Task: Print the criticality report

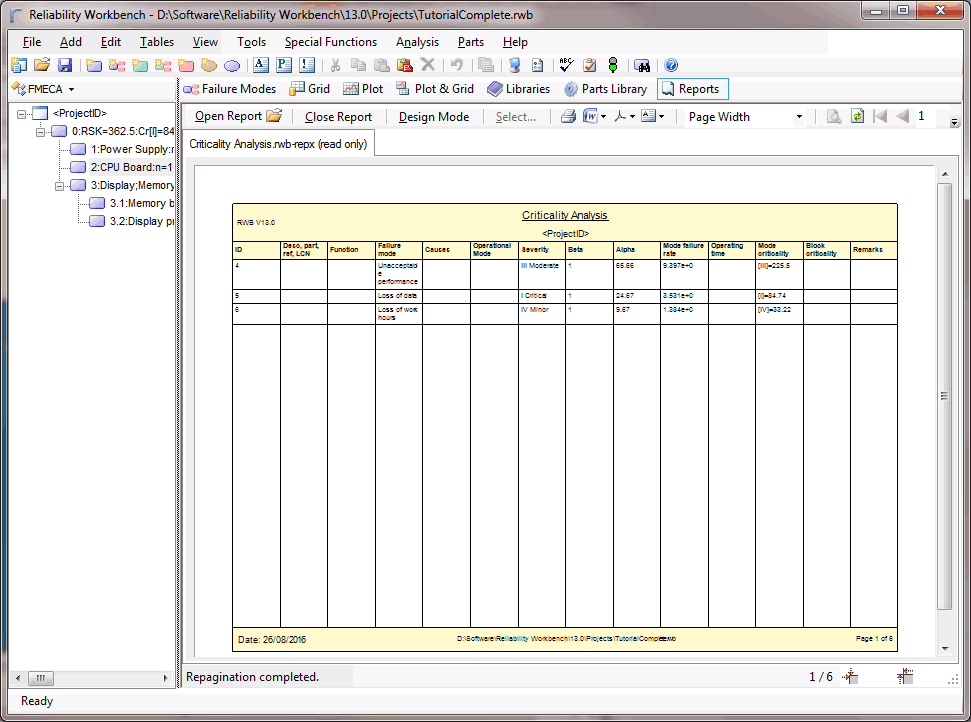Action: coord(568,116)
